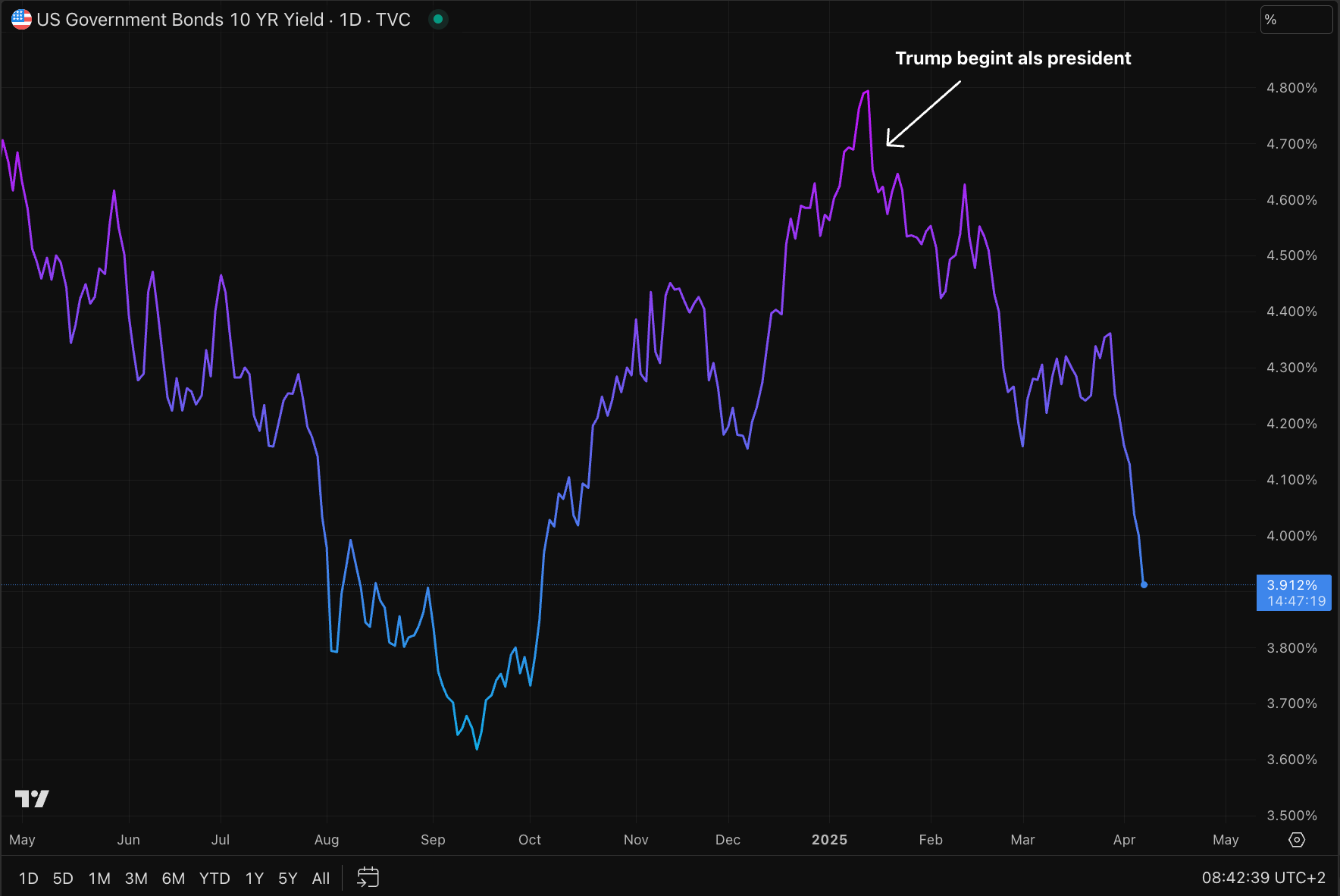The width and height of the screenshot is (1340, 896).
Task: Select the 1D time range
Action: (x=28, y=878)
